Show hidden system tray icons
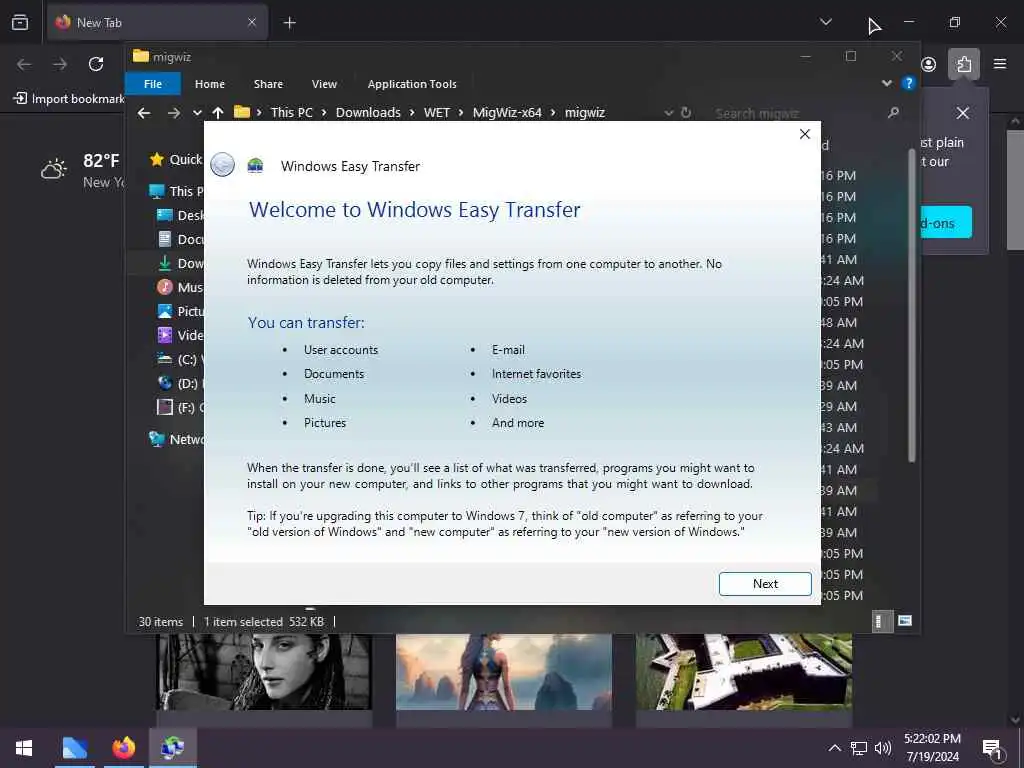This screenshot has height=768, width=1024. (x=835, y=748)
